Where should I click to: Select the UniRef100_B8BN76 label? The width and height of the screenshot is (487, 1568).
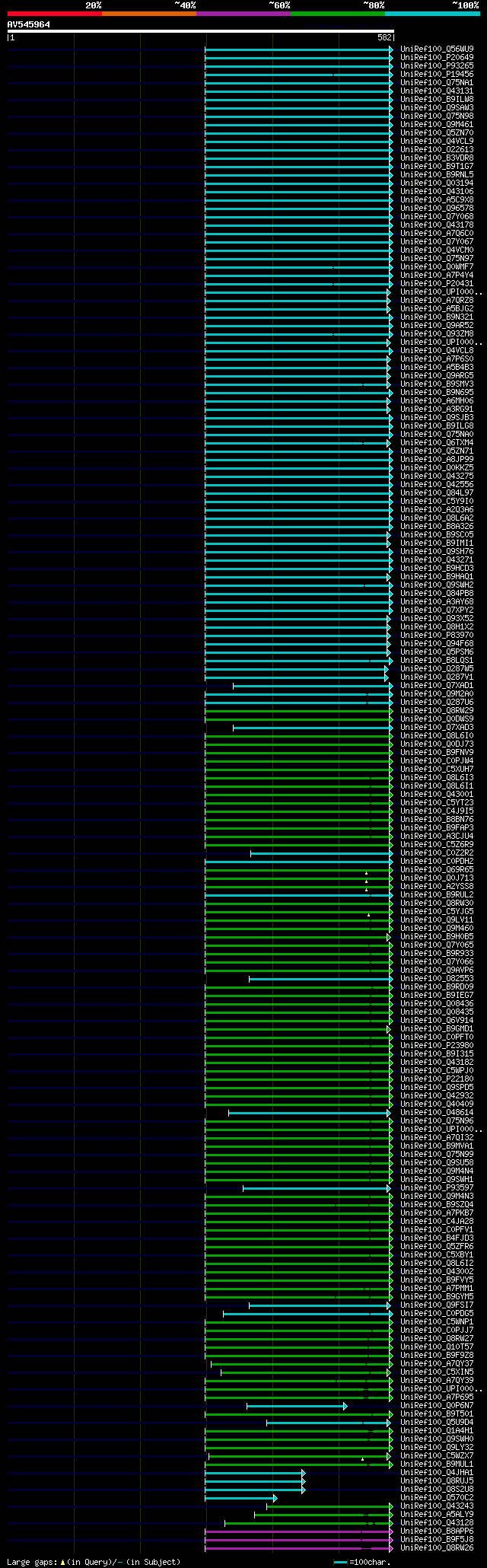(x=437, y=819)
